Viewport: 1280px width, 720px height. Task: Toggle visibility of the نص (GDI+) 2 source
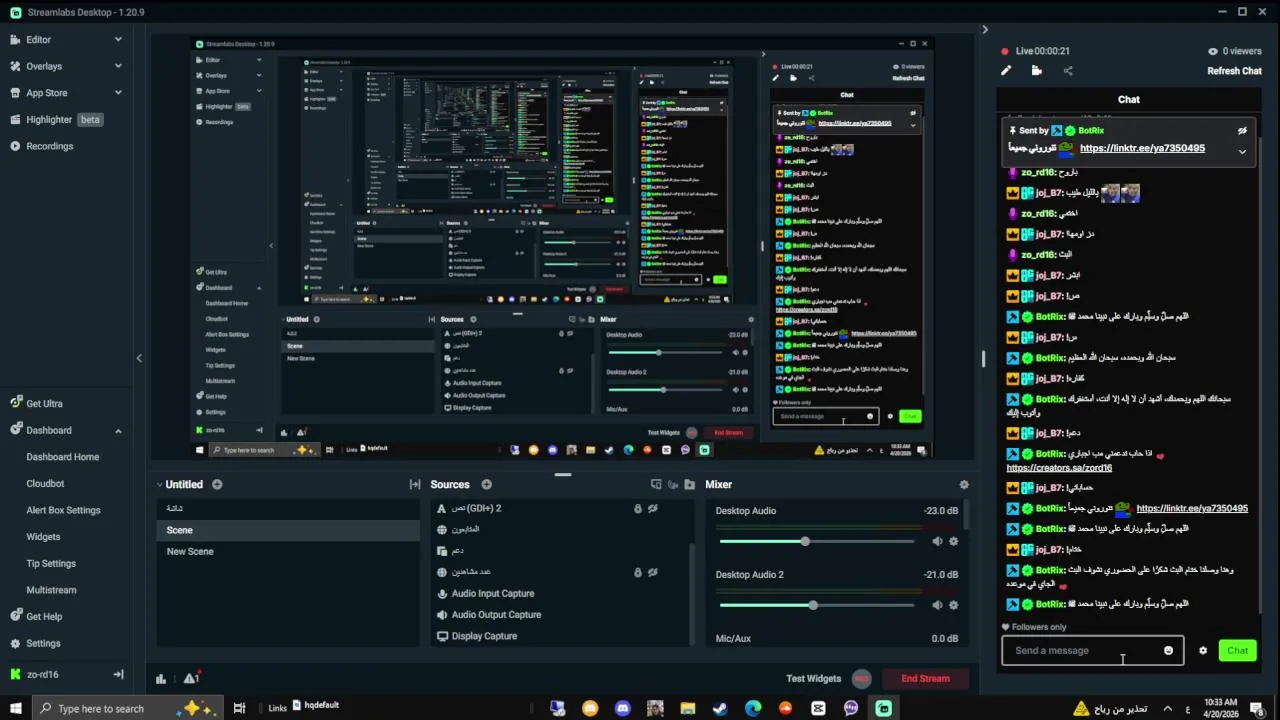pos(653,509)
